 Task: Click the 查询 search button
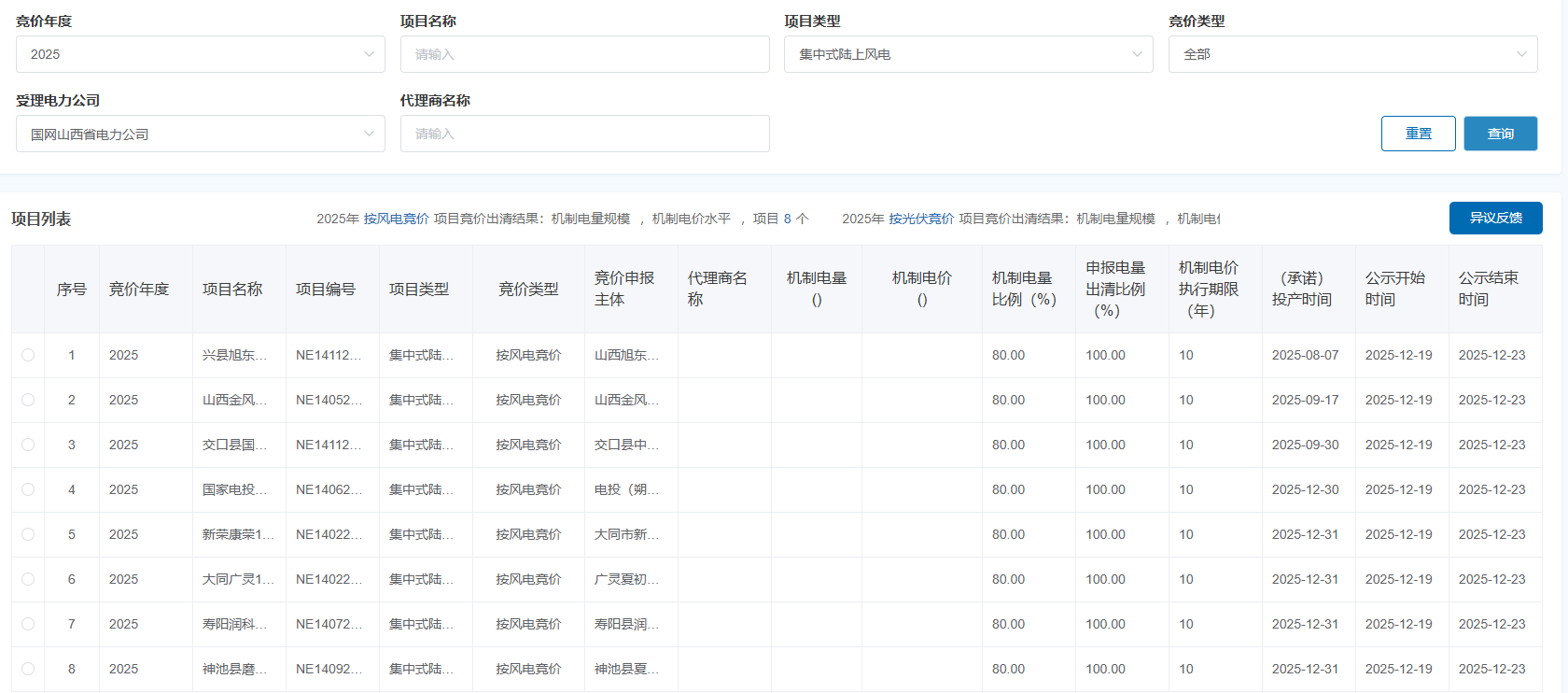click(1500, 134)
